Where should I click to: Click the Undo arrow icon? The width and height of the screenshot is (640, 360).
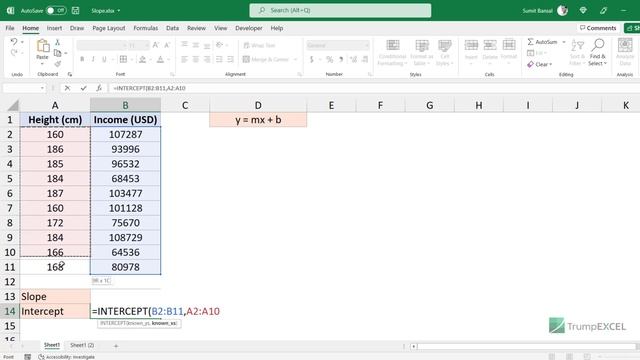tap(14, 42)
